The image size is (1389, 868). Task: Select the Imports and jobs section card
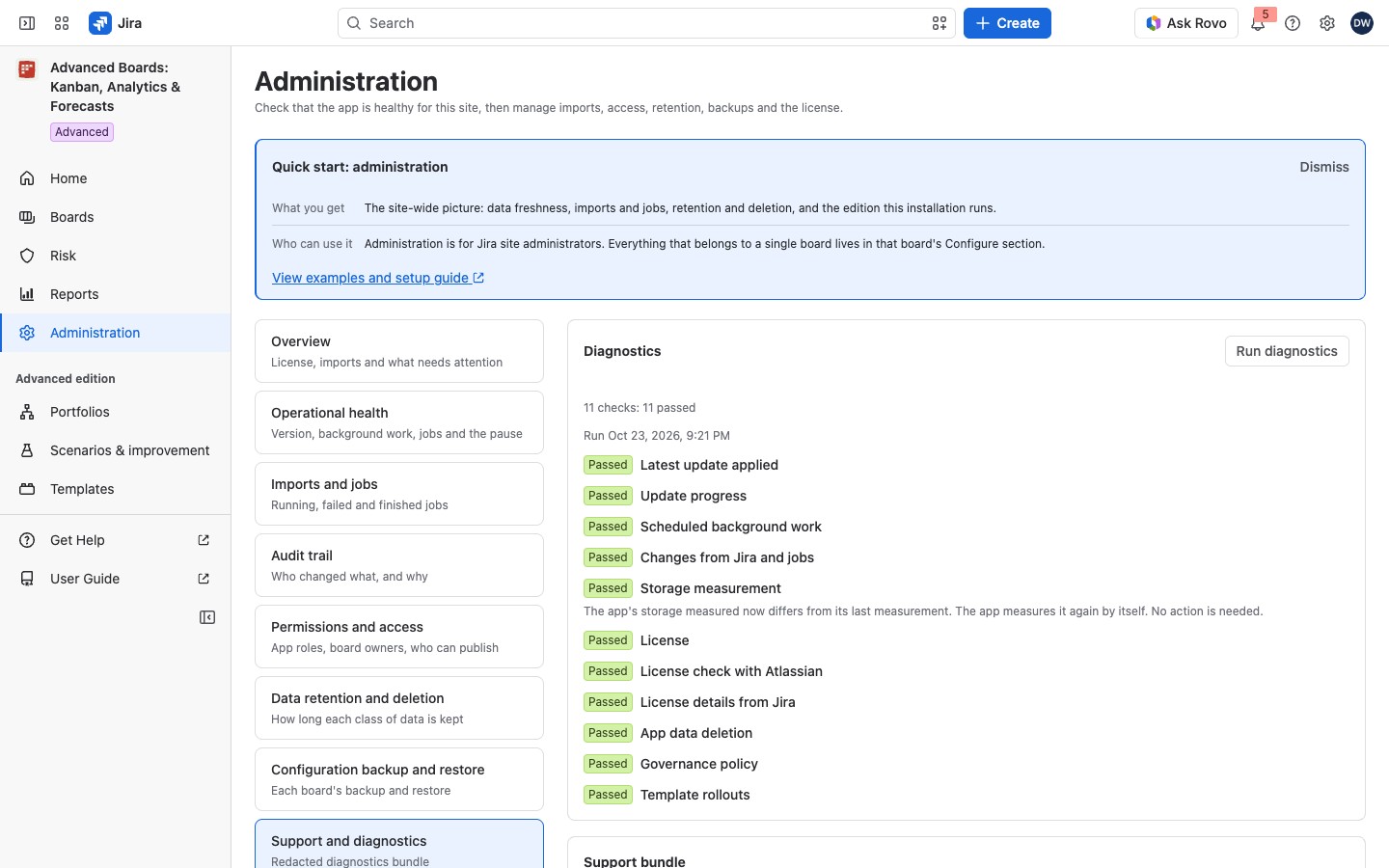[399, 494]
